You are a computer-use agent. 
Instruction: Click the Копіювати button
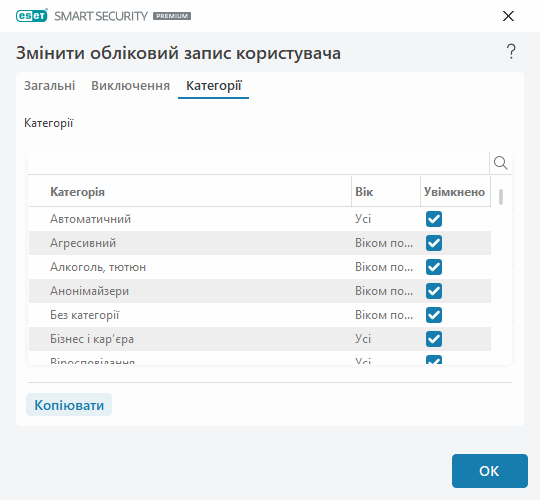click(x=69, y=405)
